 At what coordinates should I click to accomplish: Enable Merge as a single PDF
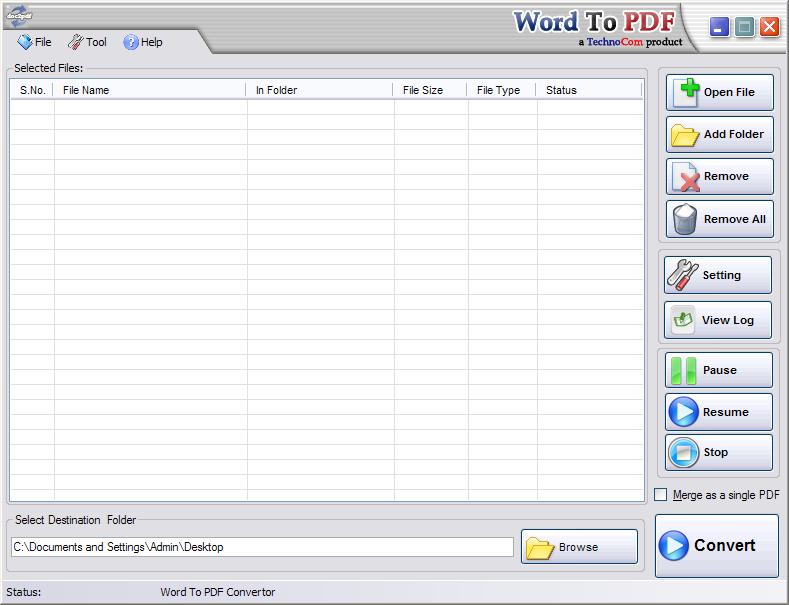tap(660, 495)
